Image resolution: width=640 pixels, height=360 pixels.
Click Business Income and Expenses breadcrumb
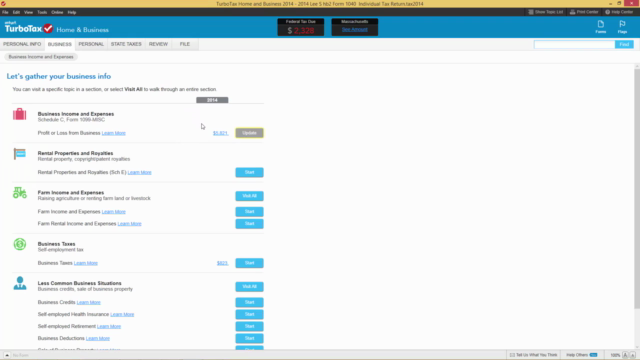click(41, 57)
